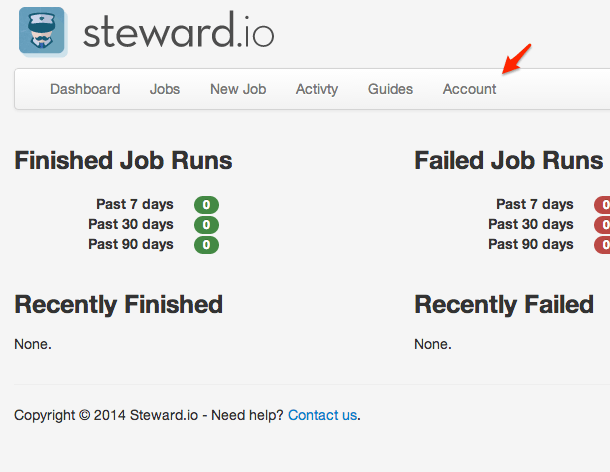Go to the Jobs page
The image size is (610, 472).
[x=165, y=89]
